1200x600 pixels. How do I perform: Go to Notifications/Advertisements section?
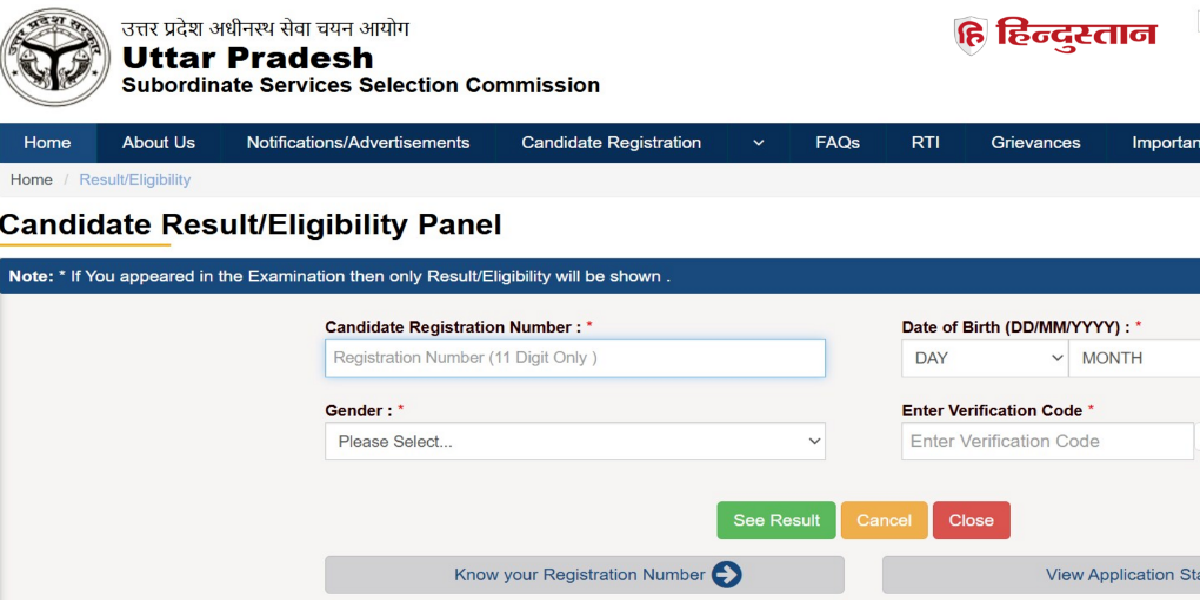[358, 143]
